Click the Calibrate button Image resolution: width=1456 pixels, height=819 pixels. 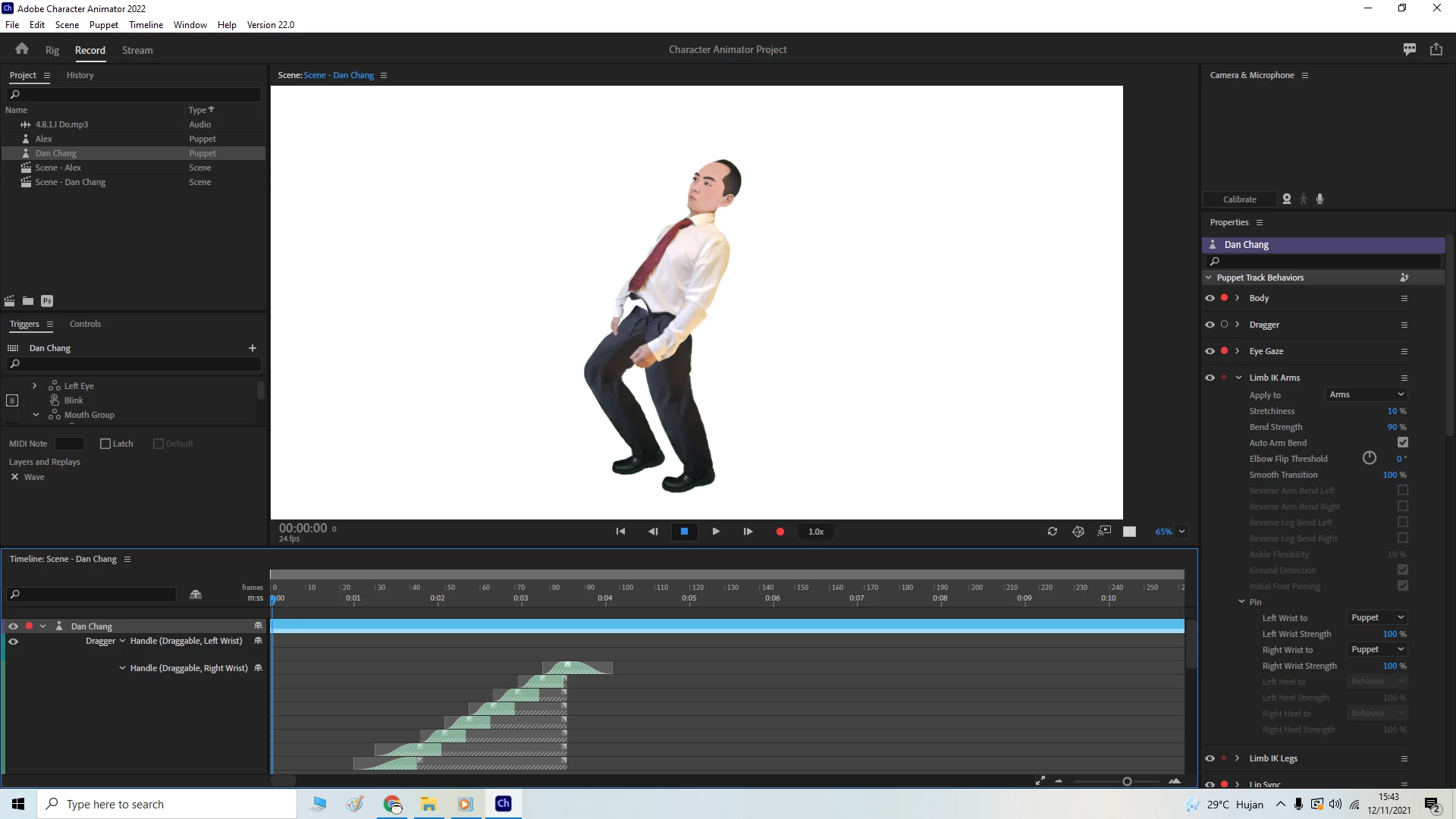(1239, 199)
